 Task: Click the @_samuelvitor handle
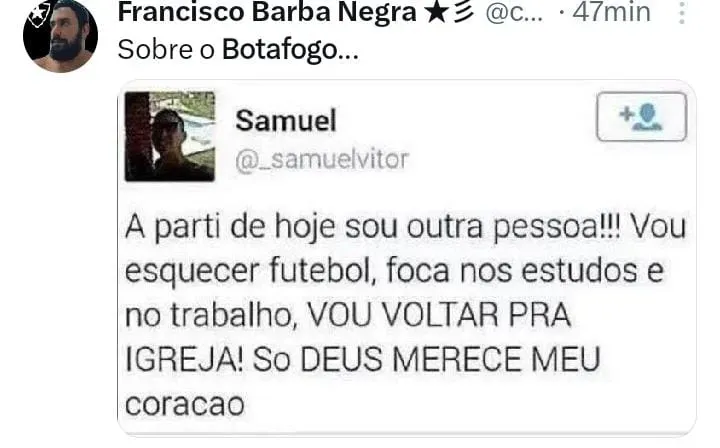tap(322, 160)
